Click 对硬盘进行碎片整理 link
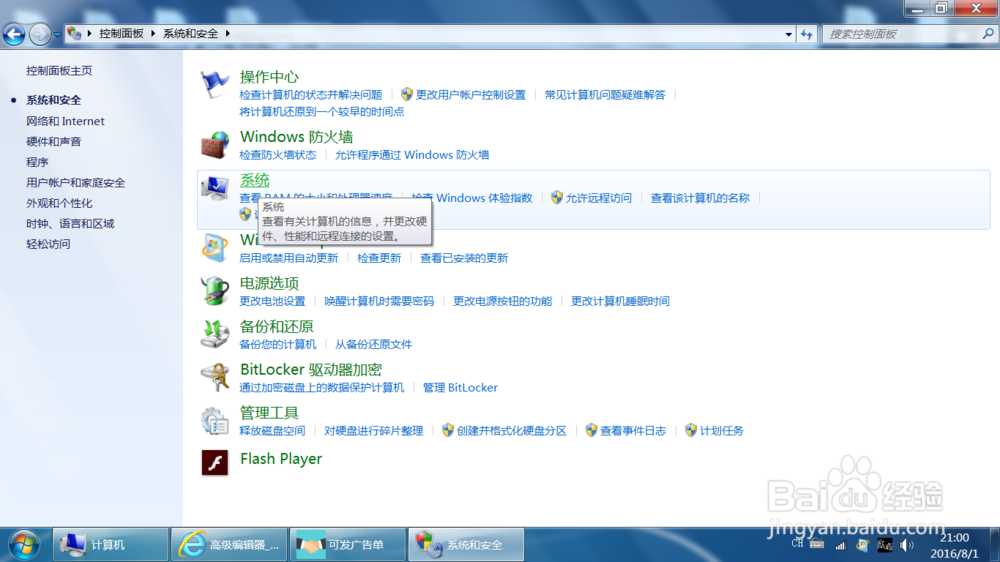Viewport: 1000px width, 562px height. tap(373, 431)
